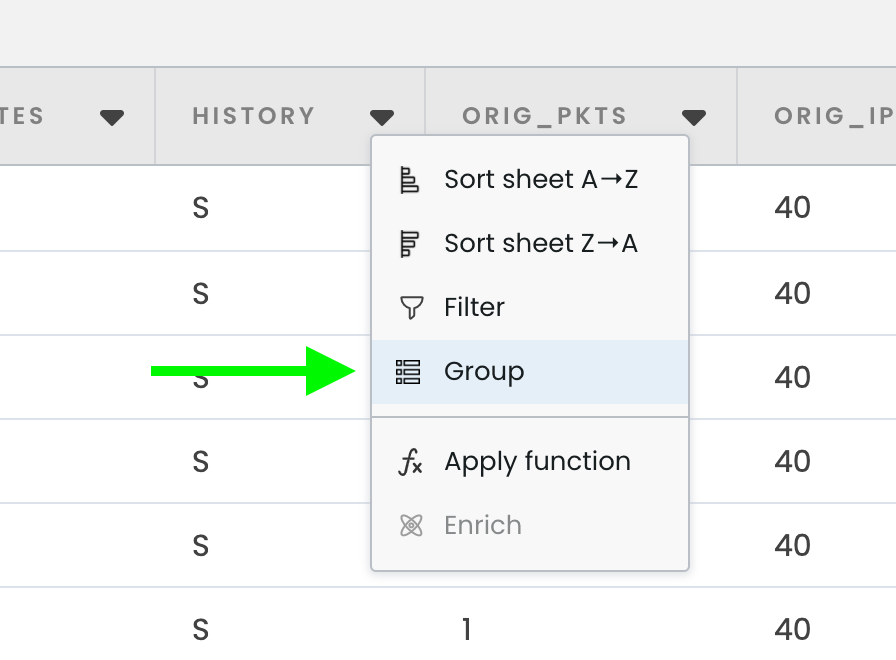Click the Sort sheet A→Z icon
The height and width of the screenshot is (660, 896).
pos(409,180)
